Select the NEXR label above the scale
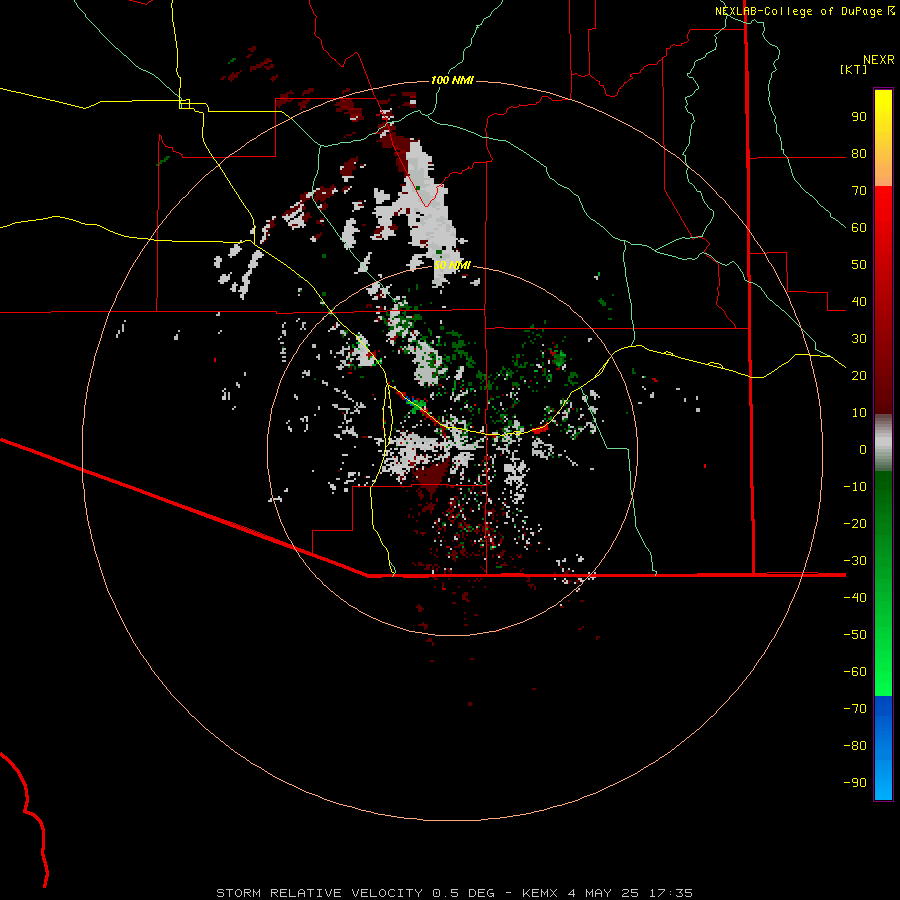 click(878, 60)
